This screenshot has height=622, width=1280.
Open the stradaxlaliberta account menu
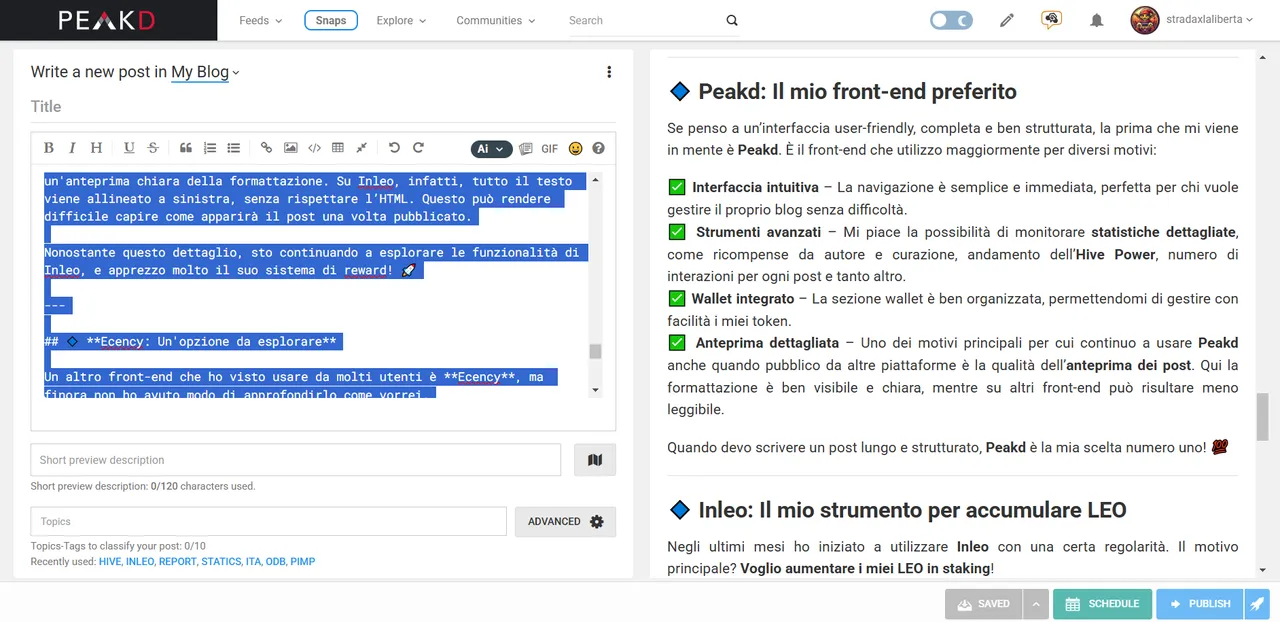click(1209, 20)
